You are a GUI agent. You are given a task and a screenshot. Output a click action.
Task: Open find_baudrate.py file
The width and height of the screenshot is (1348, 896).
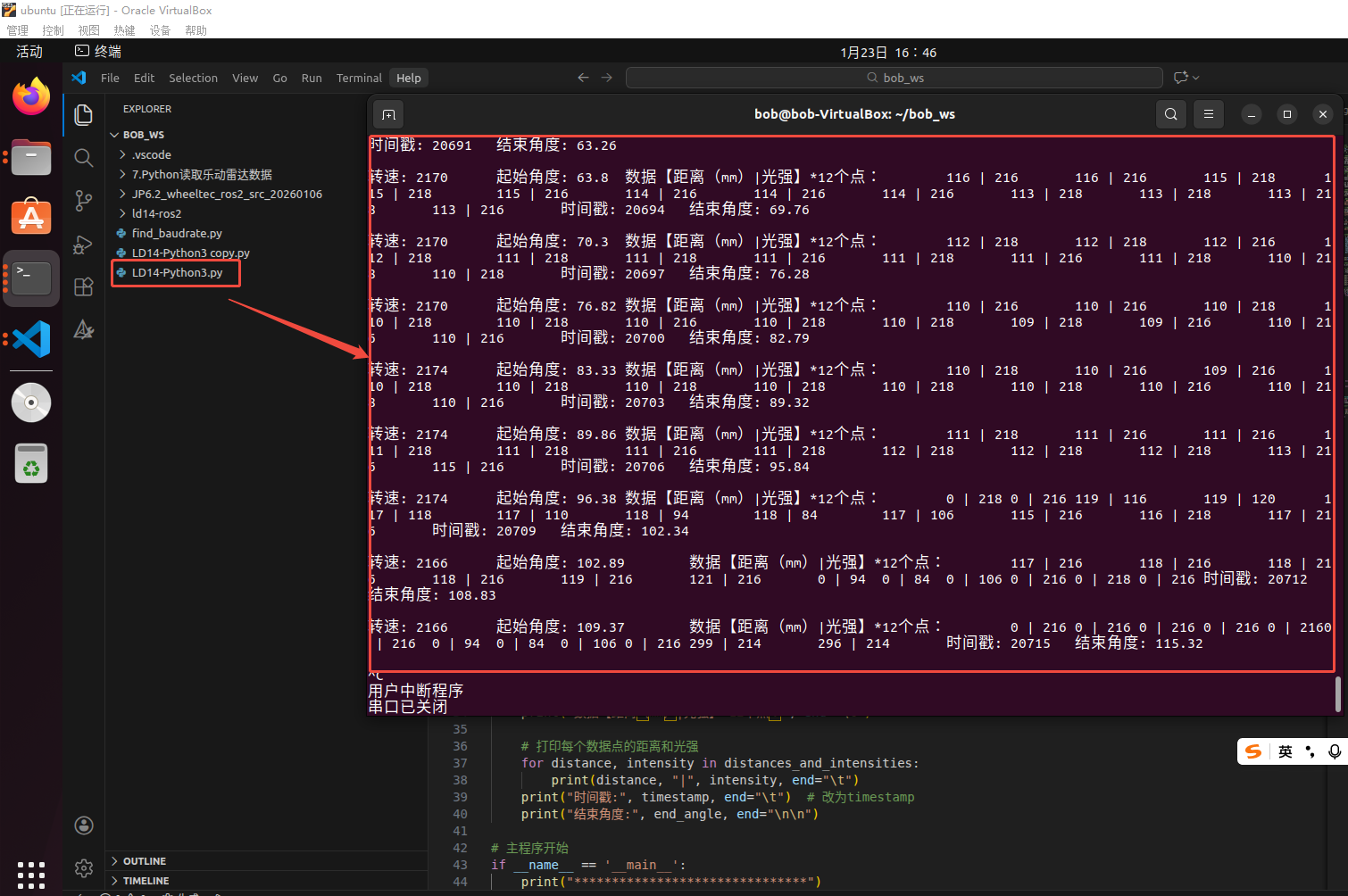click(177, 233)
